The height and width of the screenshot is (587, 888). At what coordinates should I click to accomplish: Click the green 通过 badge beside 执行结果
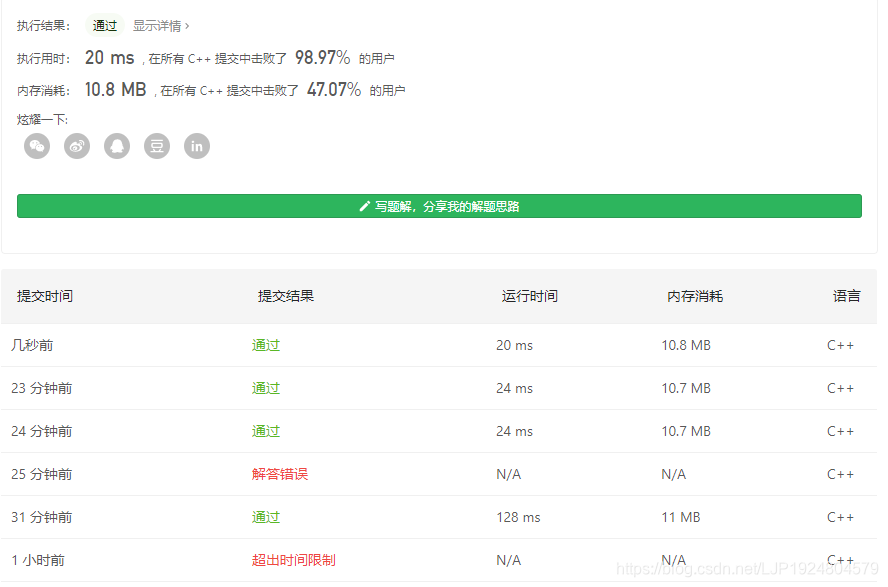104,25
